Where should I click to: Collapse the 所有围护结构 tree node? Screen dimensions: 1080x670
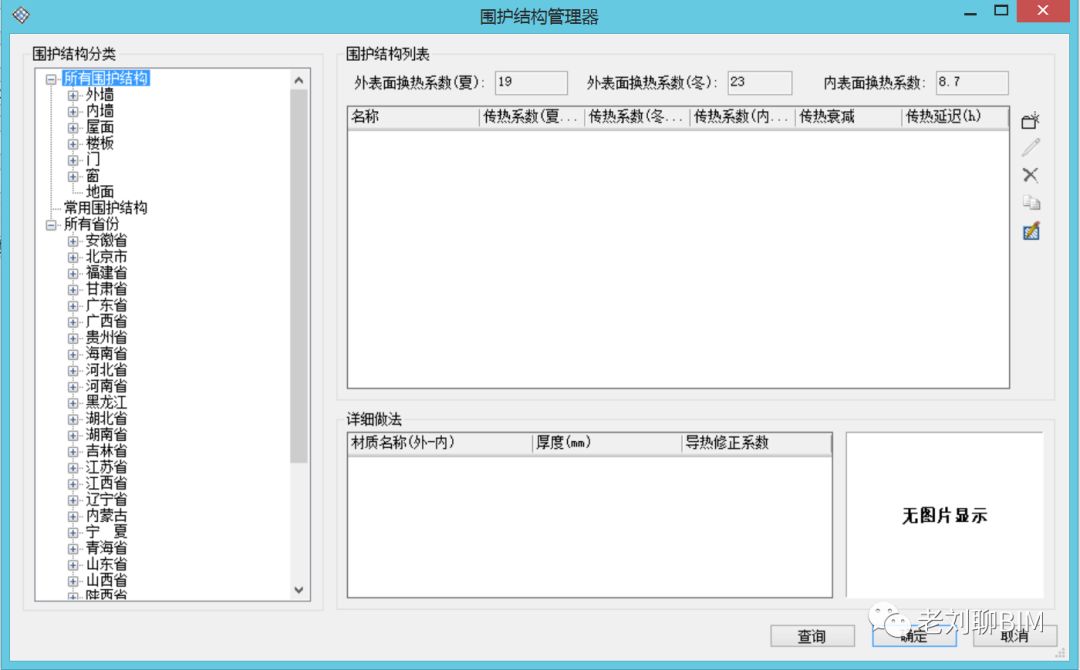[x=51, y=79]
